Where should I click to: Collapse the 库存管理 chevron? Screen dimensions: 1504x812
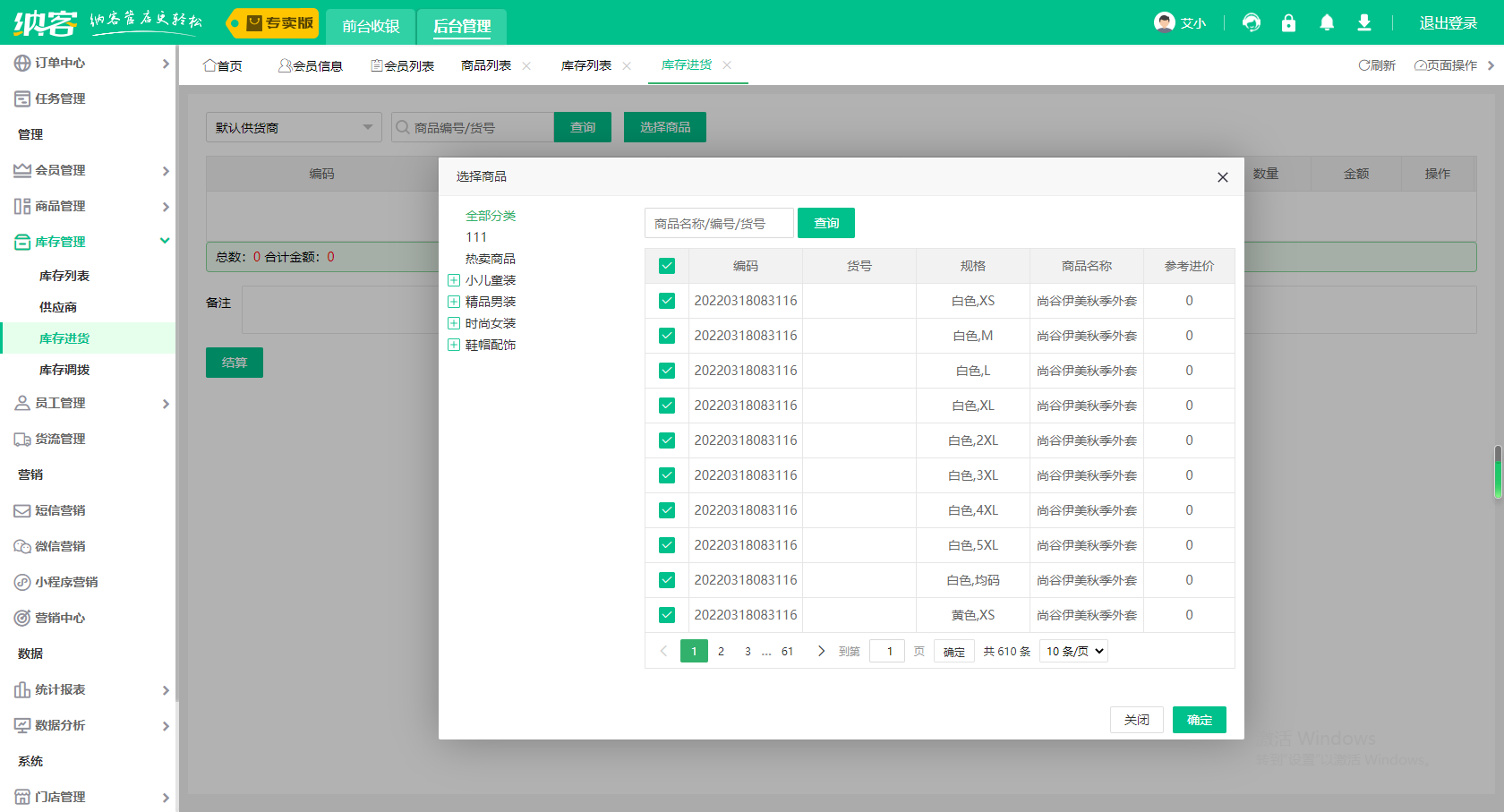pos(165,241)
